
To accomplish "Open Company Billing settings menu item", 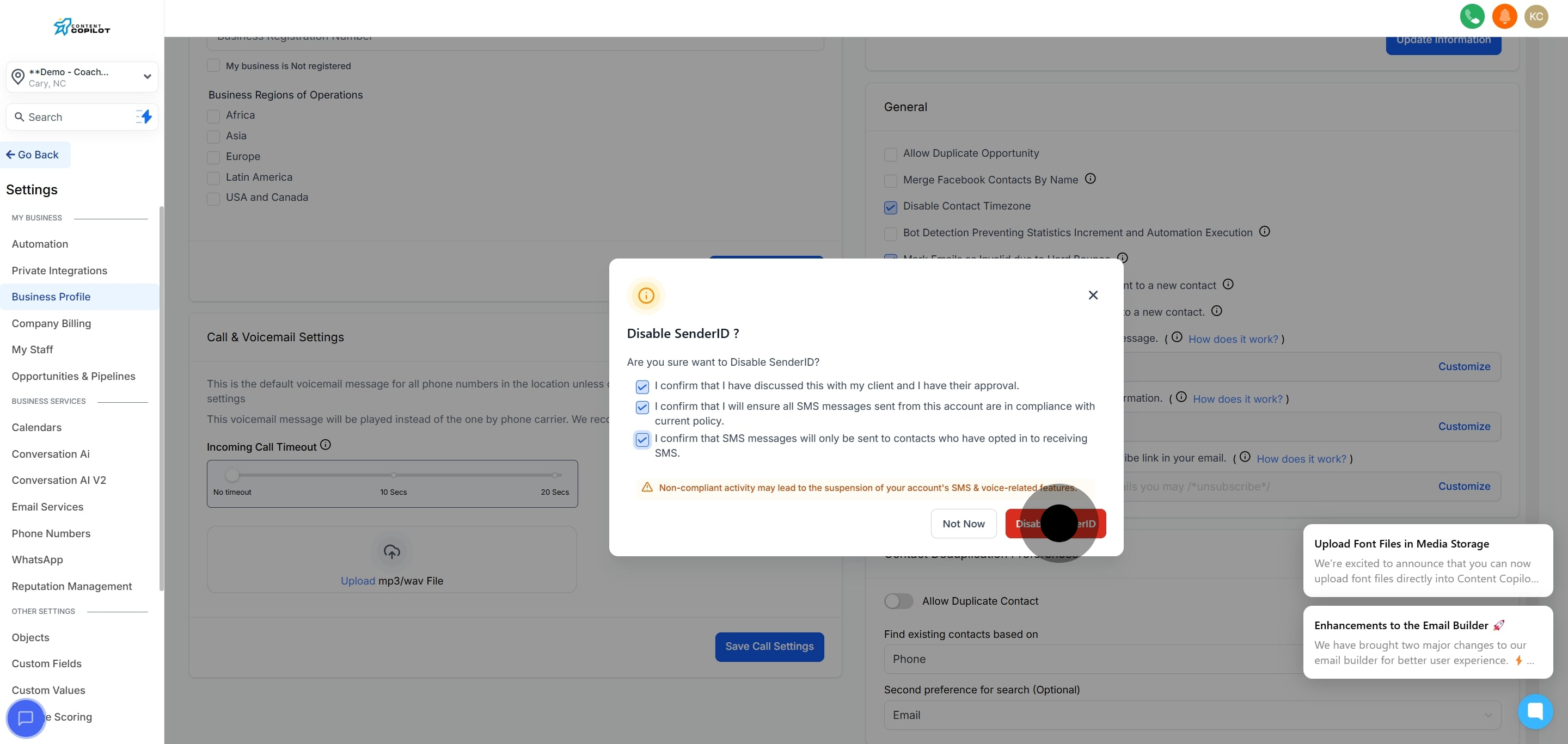I will 51,324.
